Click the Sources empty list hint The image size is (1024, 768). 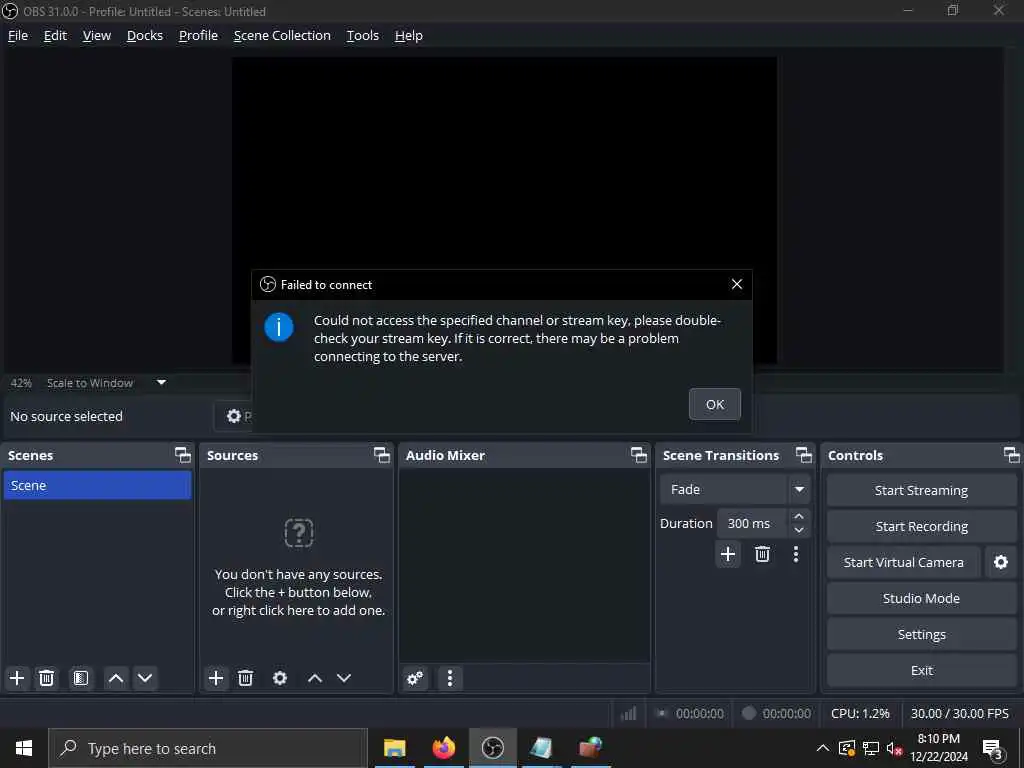coord(298,592)
